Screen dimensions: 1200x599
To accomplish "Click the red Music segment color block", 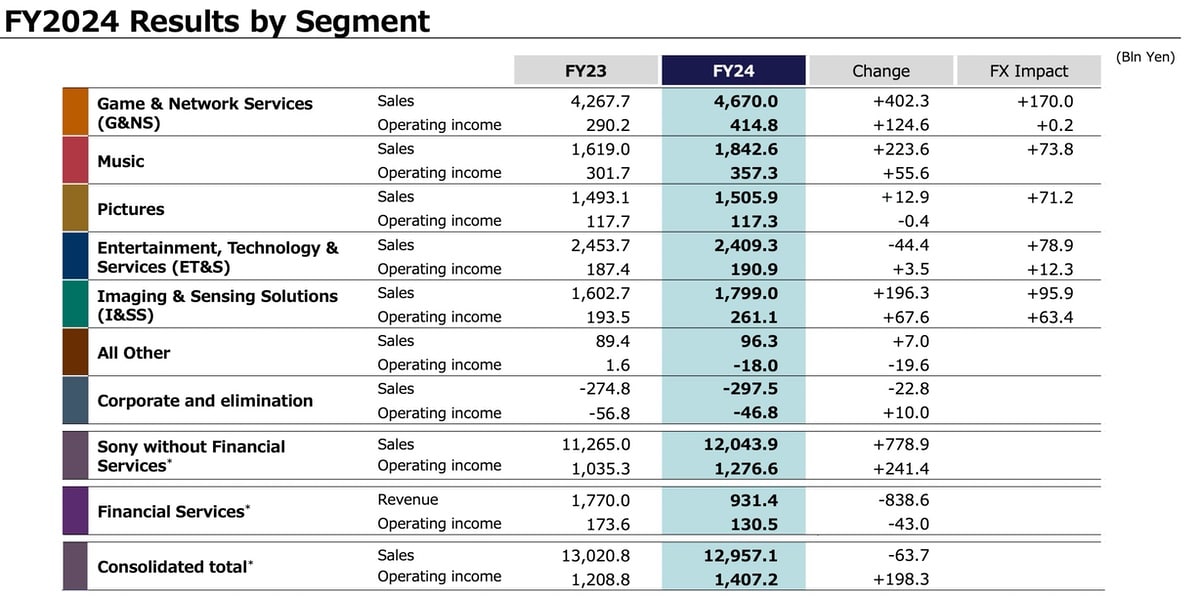I will tap(75, 160).
